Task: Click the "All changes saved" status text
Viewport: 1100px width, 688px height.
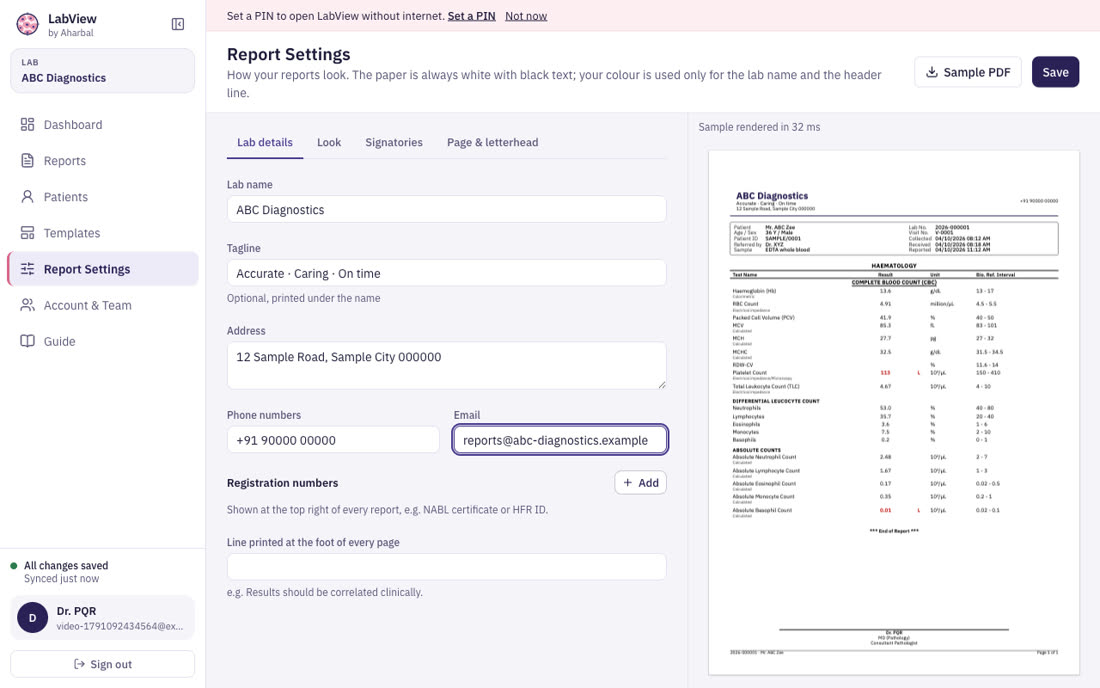Action: [x=66, y=565]
